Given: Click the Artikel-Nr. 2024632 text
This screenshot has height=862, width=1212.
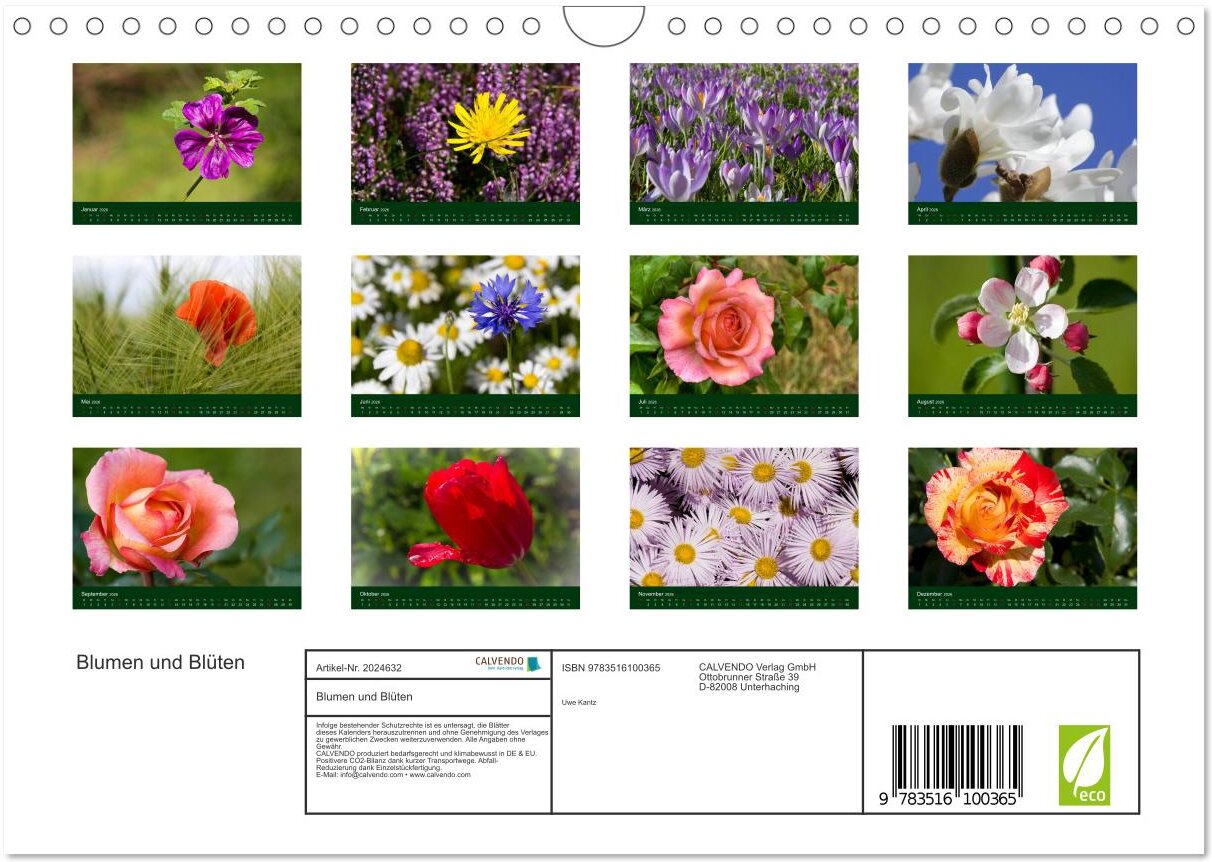Looking at the screenshot, I should click(x=359, y=668).
